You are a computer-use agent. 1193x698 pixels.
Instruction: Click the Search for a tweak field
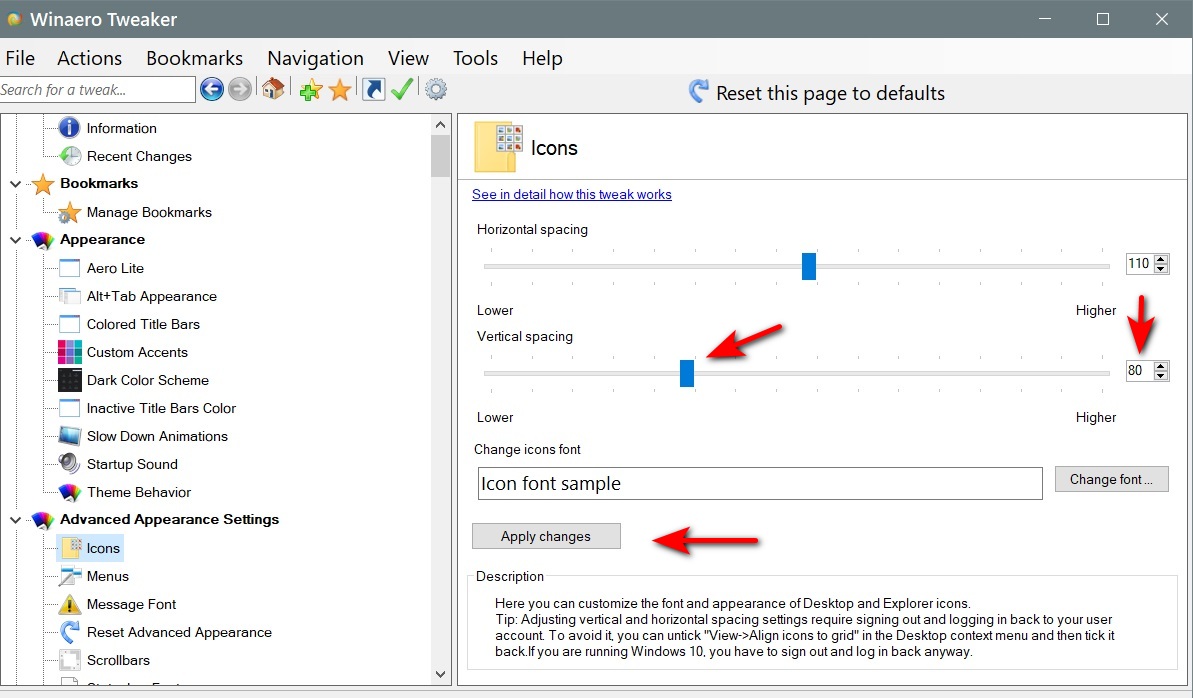[x=97, y=90]
